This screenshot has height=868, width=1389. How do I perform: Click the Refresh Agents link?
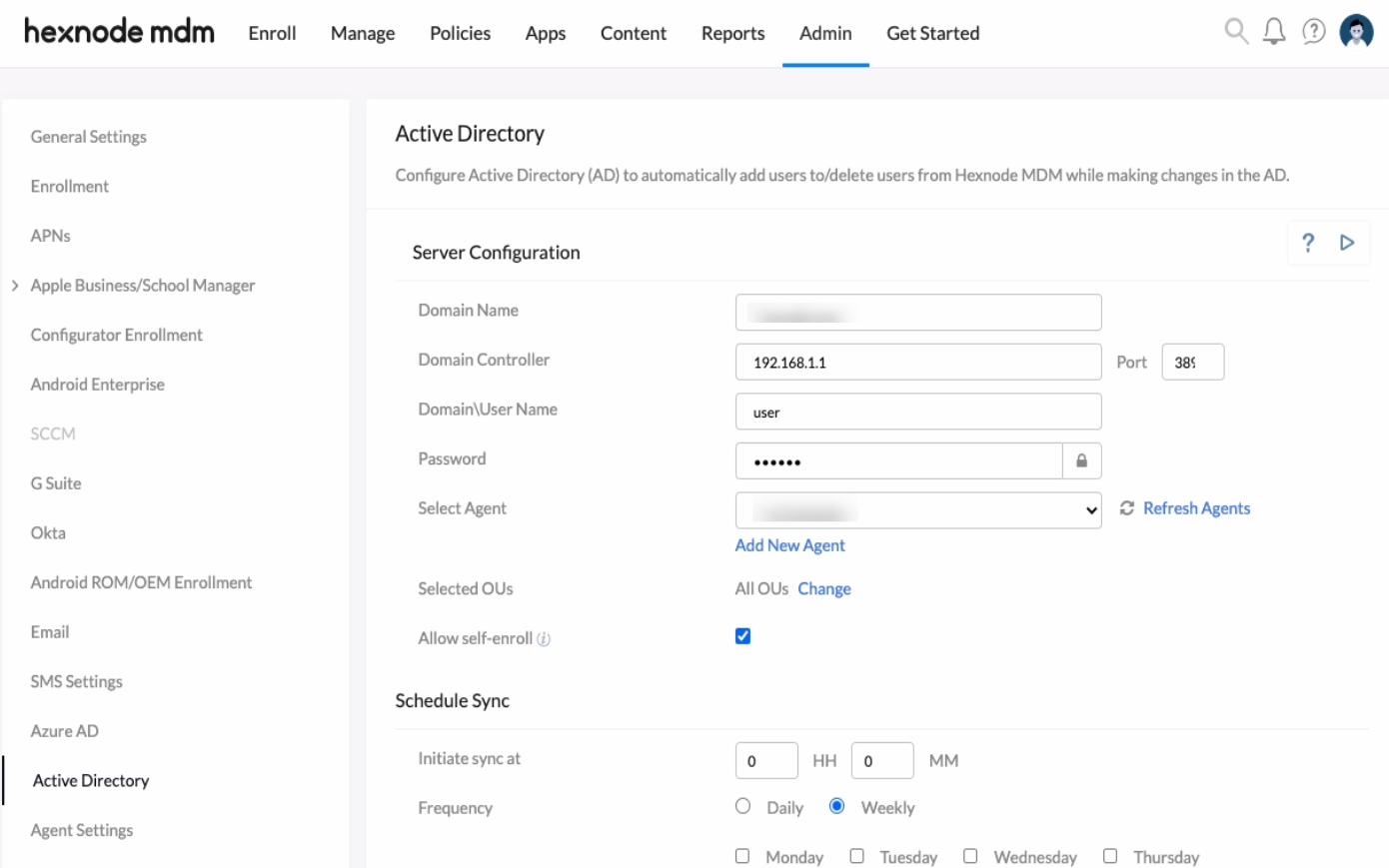click(x=1196, y=508)
